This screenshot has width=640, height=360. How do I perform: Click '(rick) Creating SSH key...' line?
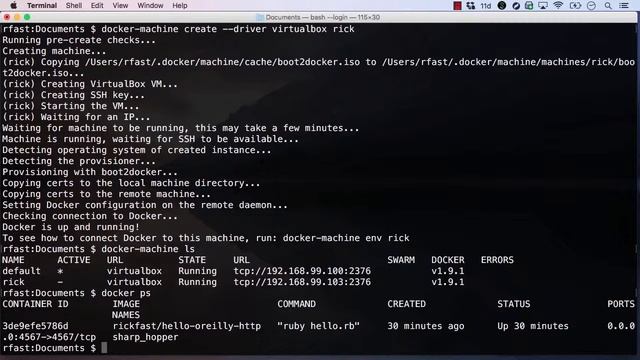[x=73, y=95]
